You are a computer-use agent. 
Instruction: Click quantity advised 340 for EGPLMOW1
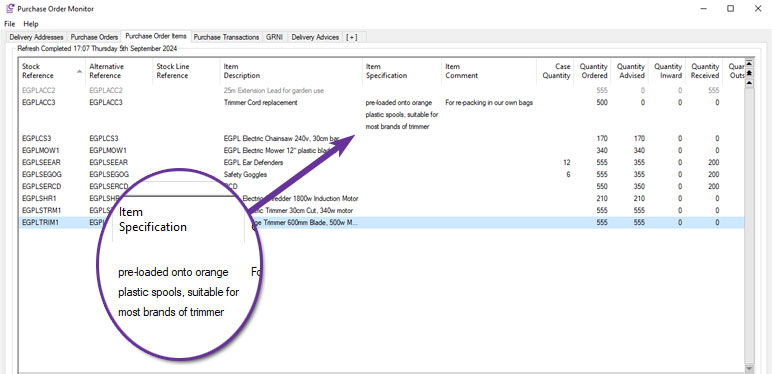tap(639, 150)
